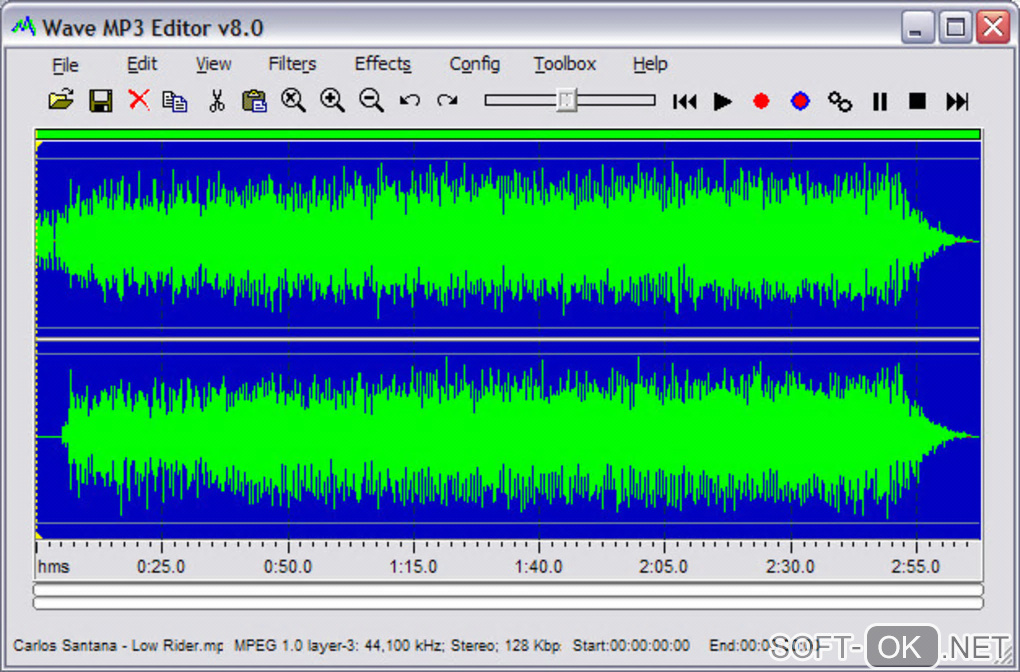The image size is (1020, 672).
Task: Open the Edit menu
Action: [142, 64]
